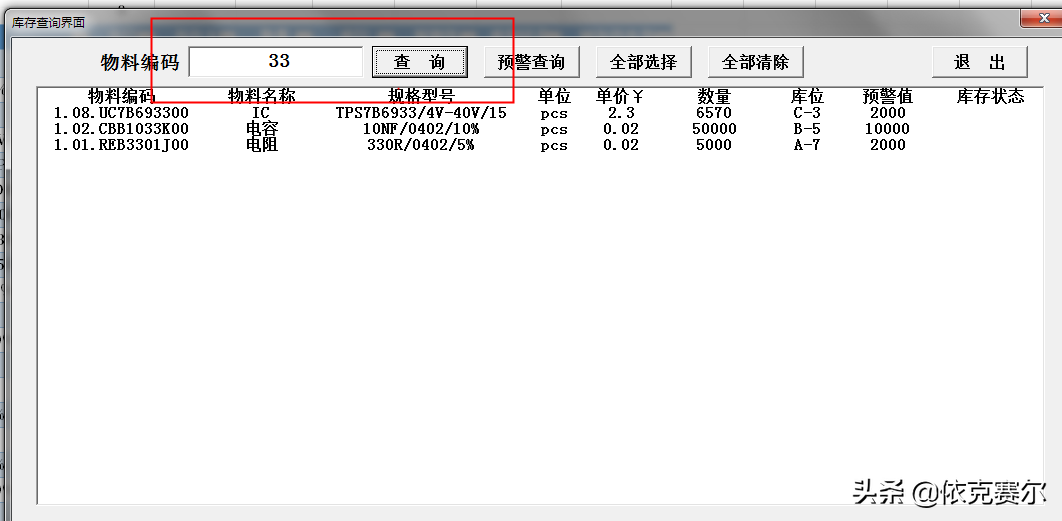Screen dimensions: 1062x521
Task: Click the 电容 material name cell
Action: (262, 129)
